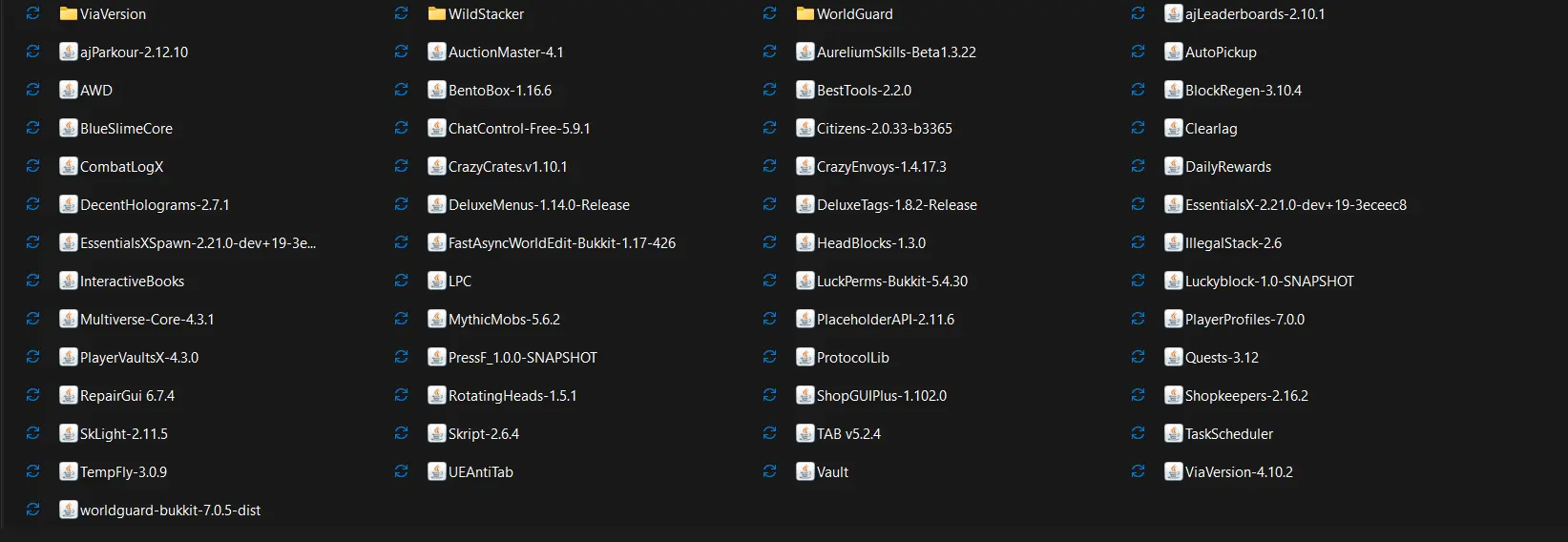
Task: Select the file name FastAsyncWorldEdit-Bukkit-1.17-426
Action: click(x=562, y=243)
